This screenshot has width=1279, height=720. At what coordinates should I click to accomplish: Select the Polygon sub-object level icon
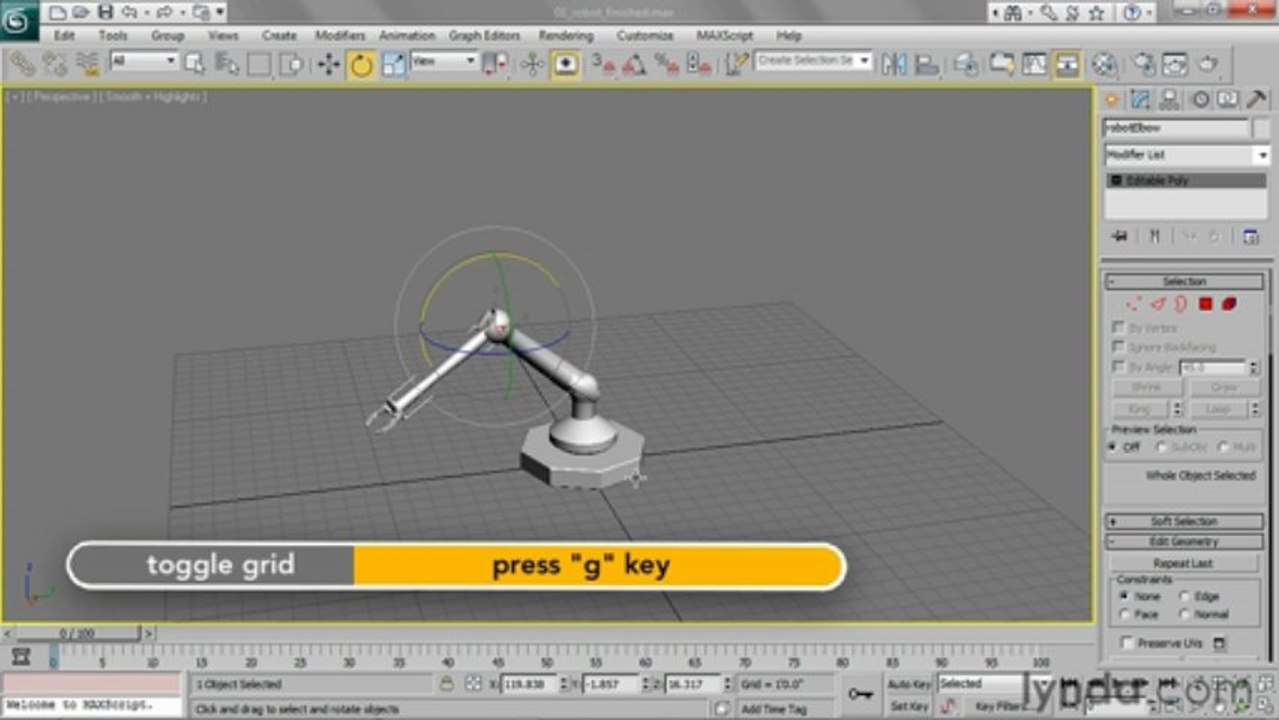tap(1206, 304)
